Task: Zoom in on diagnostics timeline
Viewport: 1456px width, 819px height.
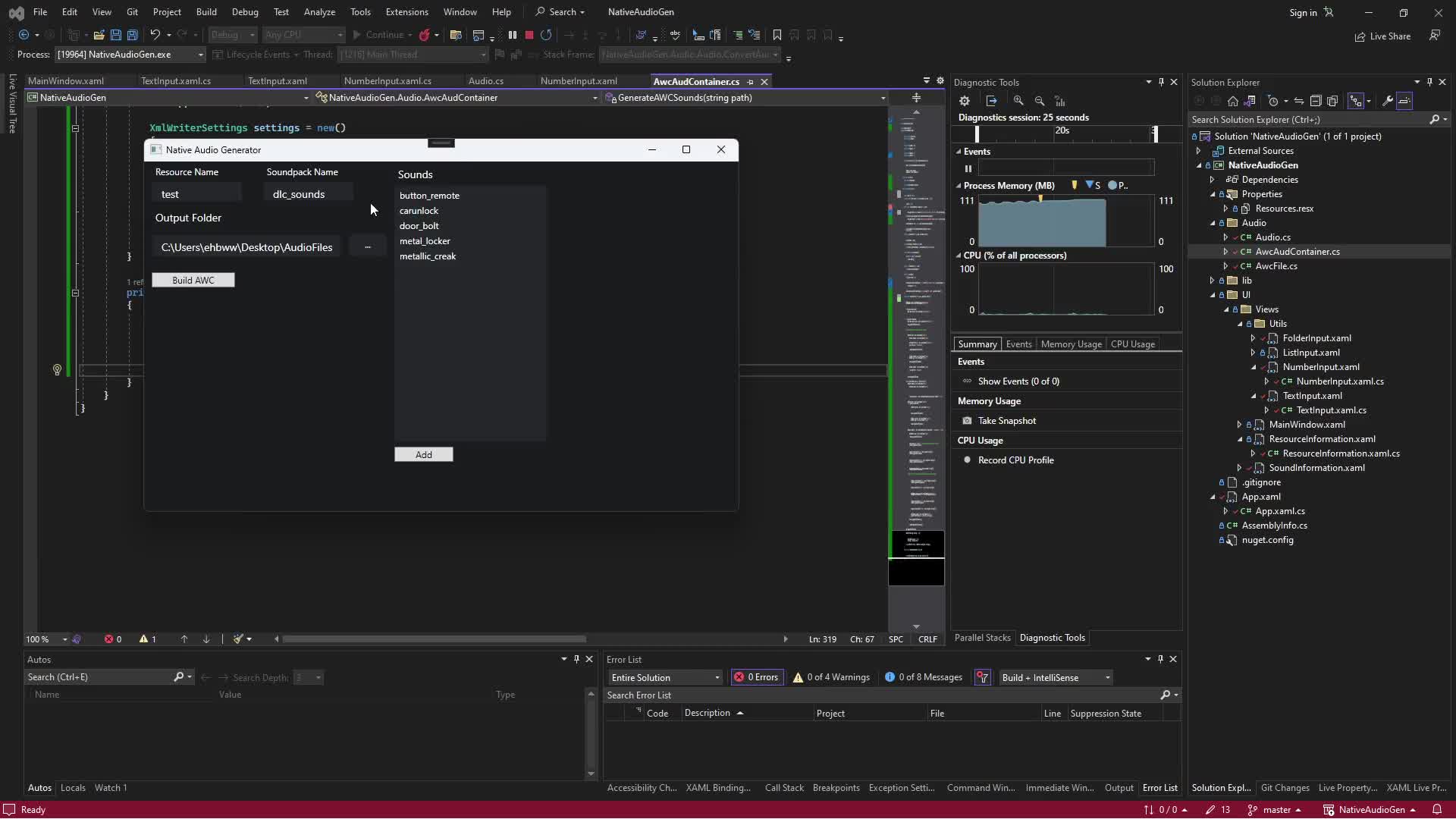Action: [1018, 101]
